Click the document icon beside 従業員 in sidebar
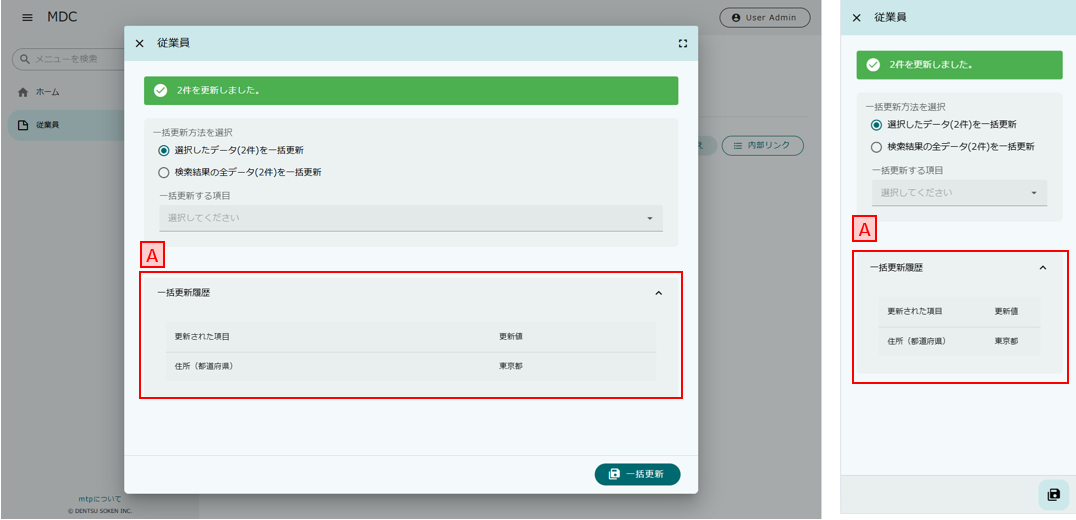1076x520 pixels. [x=23, y=125]
